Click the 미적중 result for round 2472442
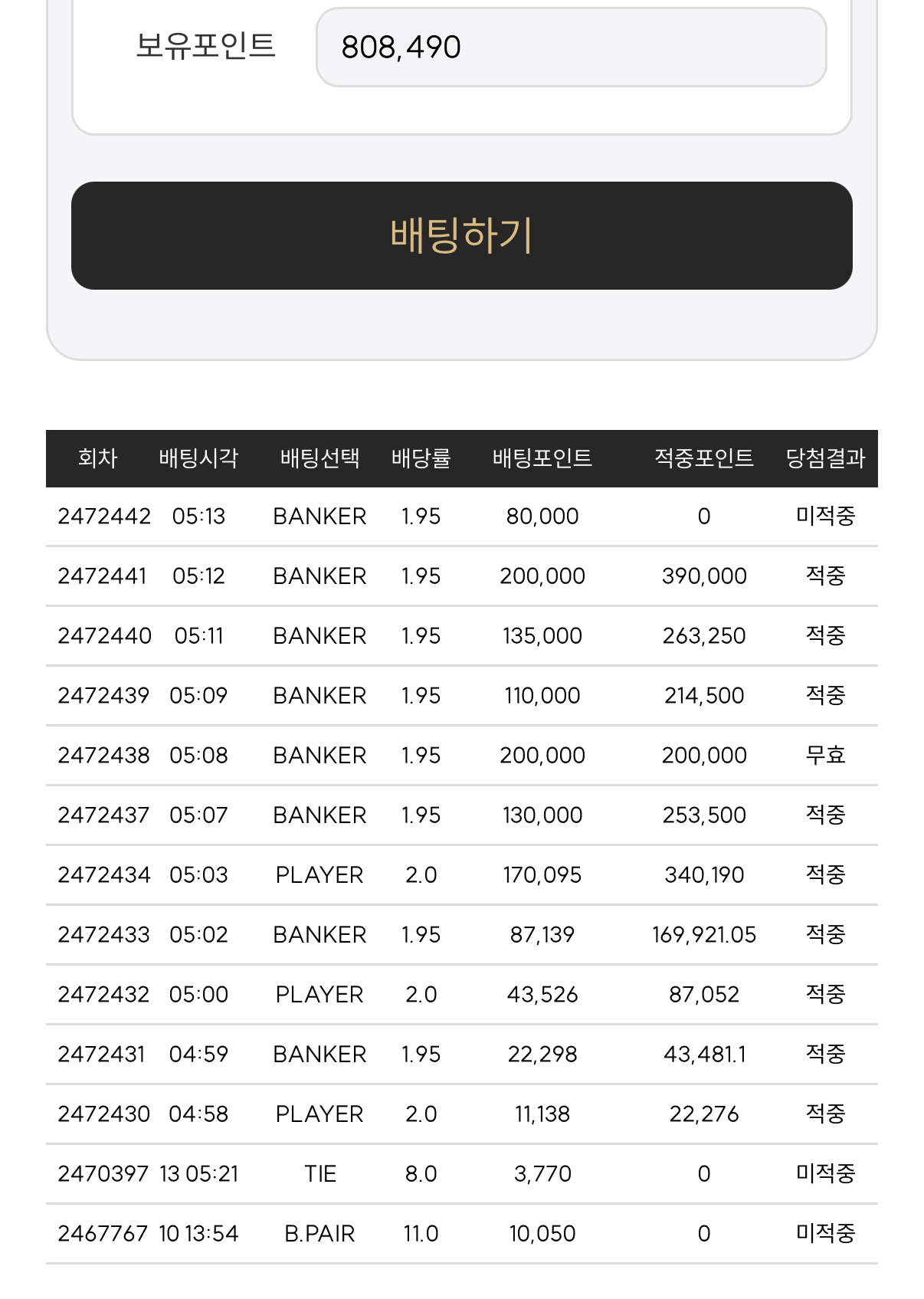924x1299 pixels. 825,517
